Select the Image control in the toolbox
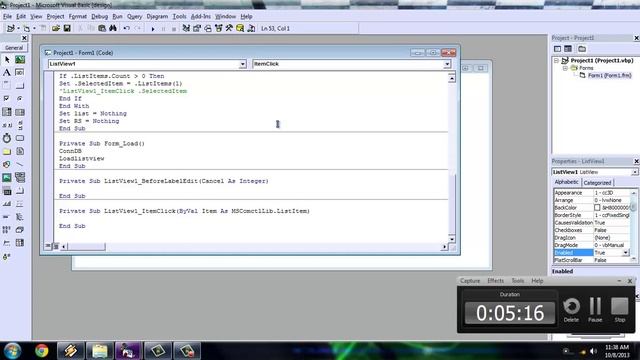 pyautogui.click(x=7, y=178)
